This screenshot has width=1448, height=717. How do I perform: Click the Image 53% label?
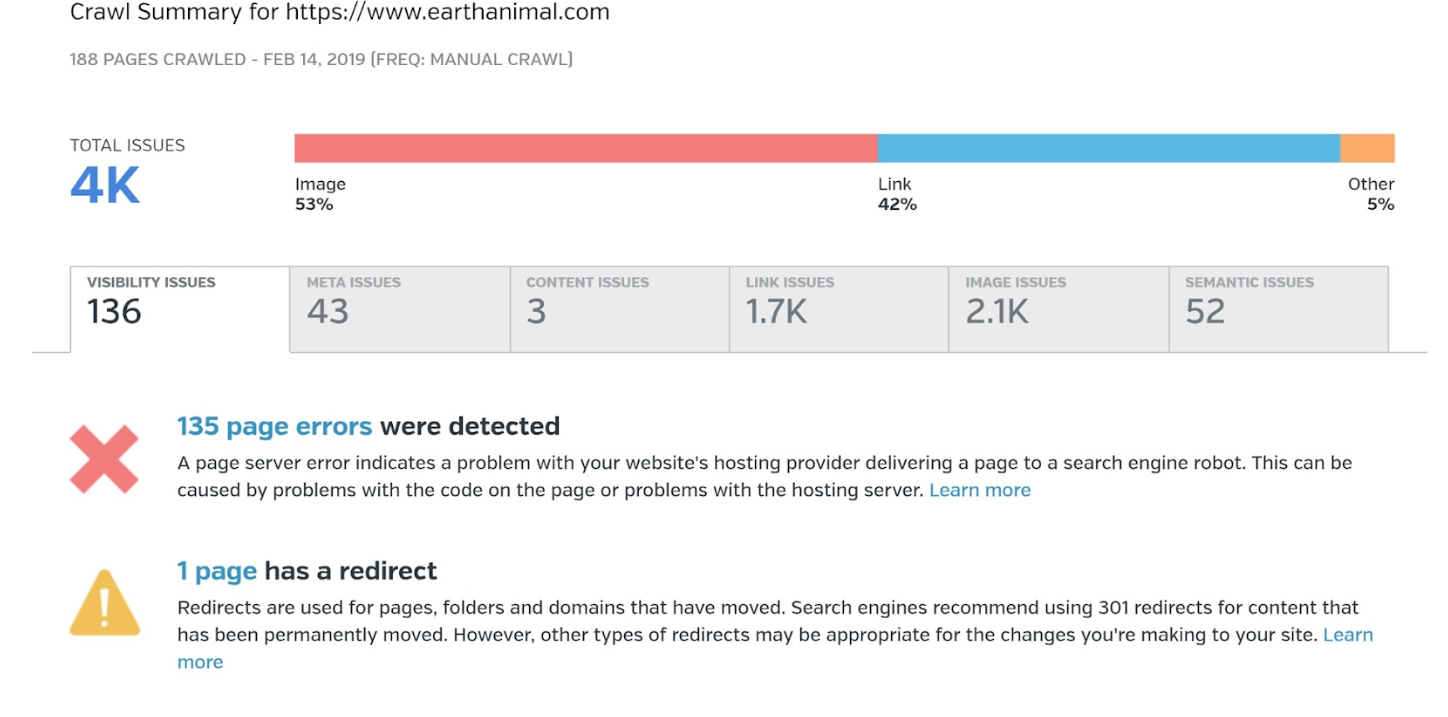pyautogui.click(x=320, y=194)
